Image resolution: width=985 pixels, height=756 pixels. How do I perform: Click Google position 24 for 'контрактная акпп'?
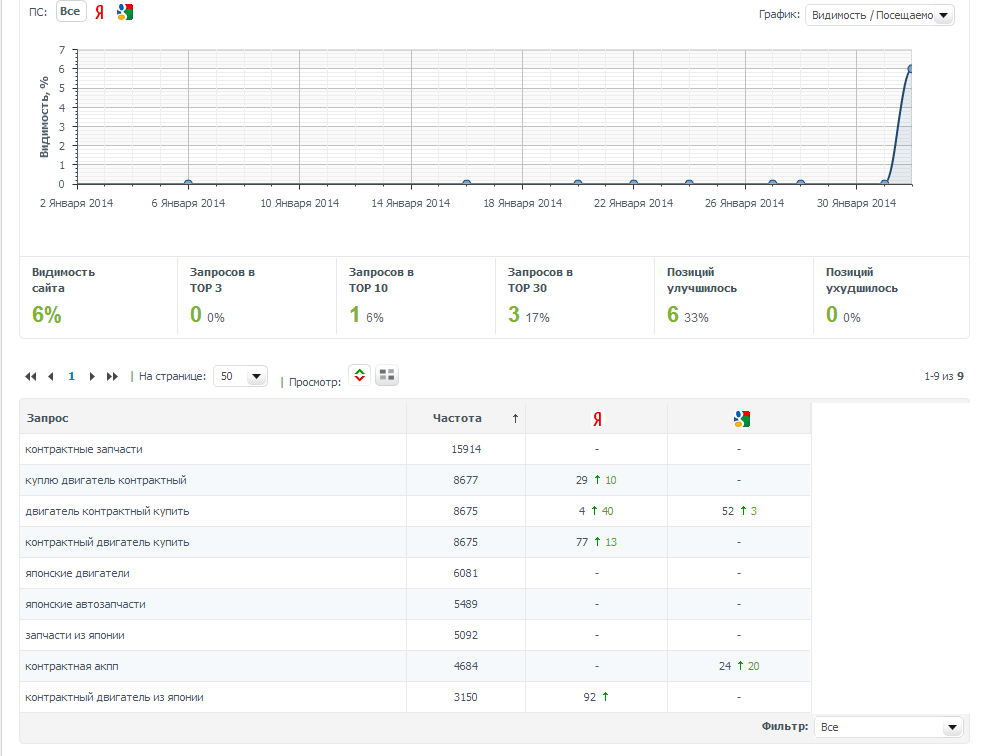click(725, 666)
